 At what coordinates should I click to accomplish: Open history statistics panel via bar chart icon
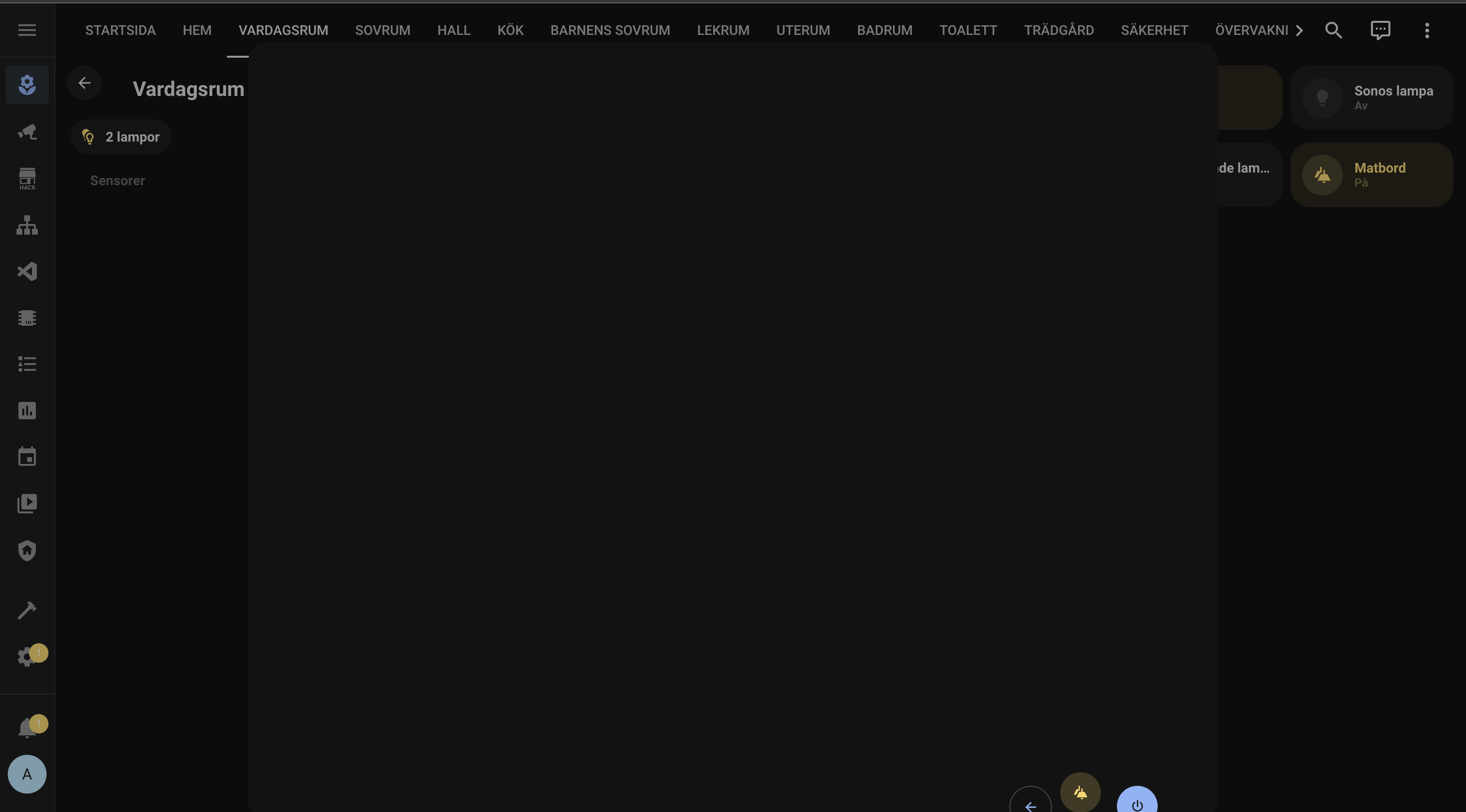coord(27,411)
